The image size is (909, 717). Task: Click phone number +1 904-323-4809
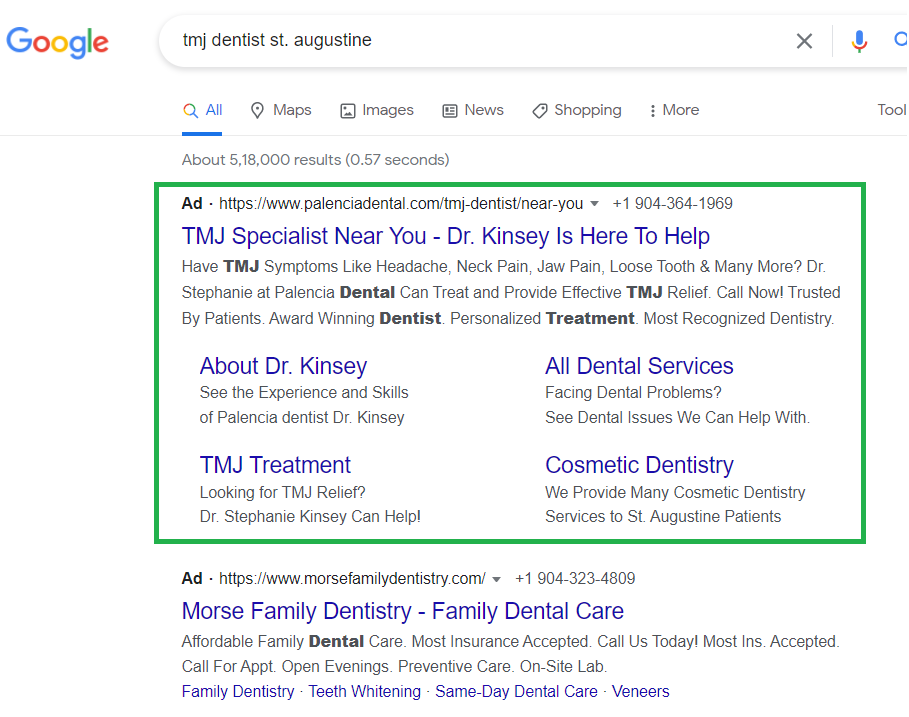575,579
